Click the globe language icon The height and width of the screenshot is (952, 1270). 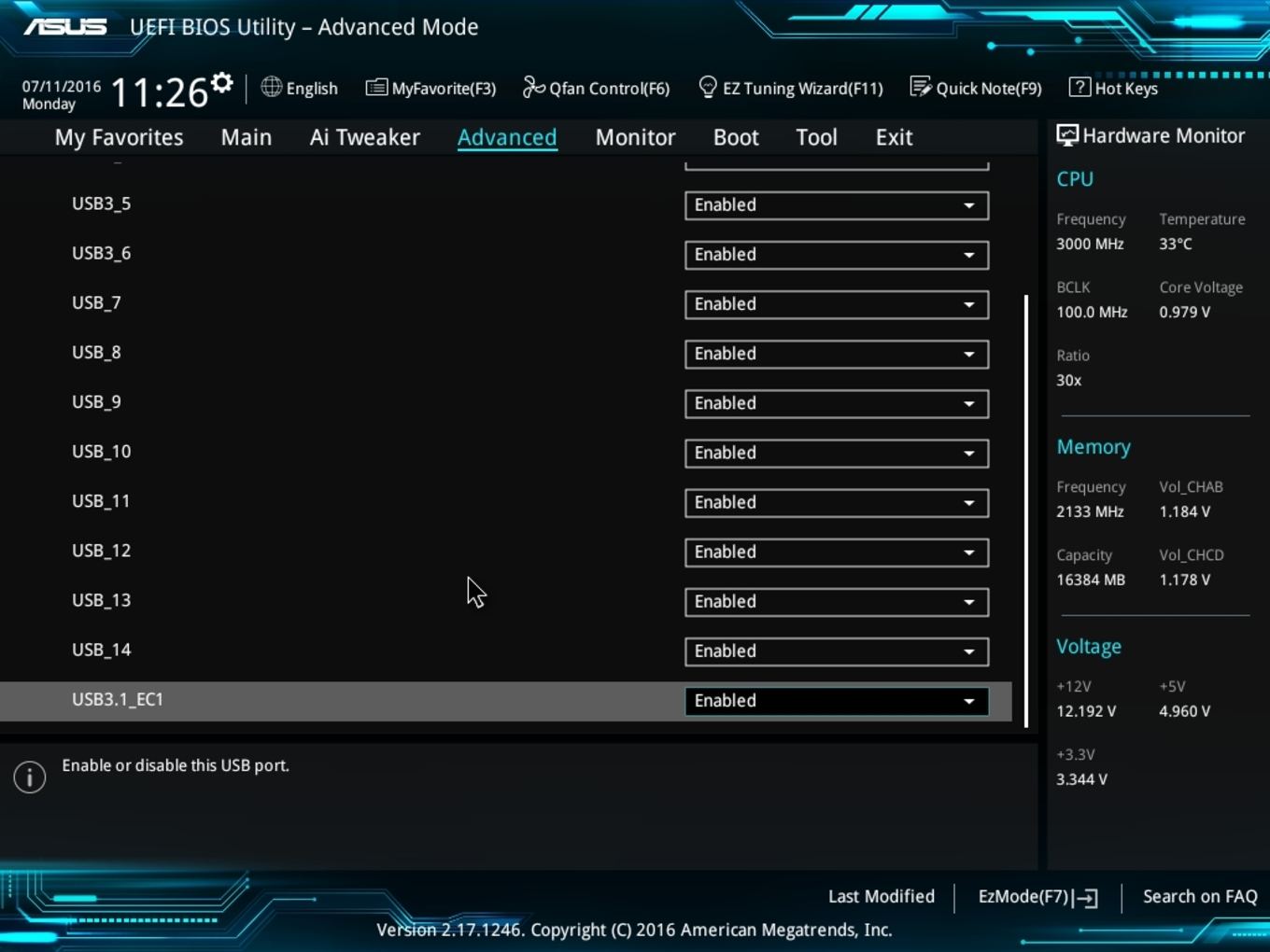[272, 87]
